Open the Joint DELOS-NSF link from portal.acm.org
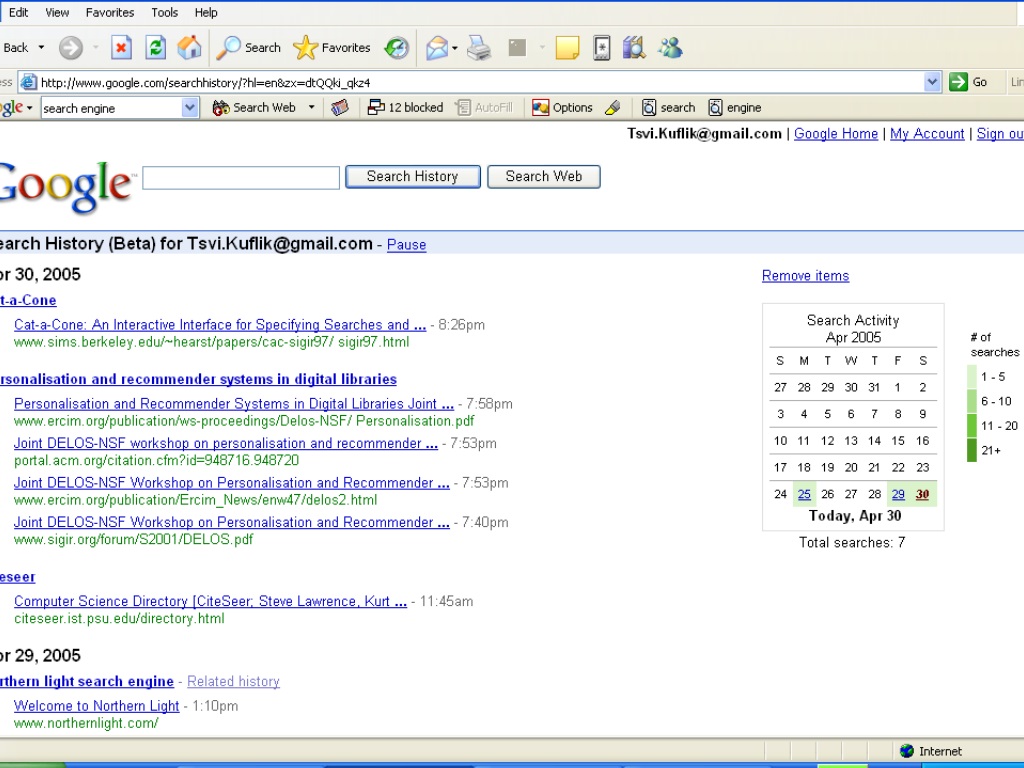The height and width of the screenshot is (768, 1024). tap(226, 443)
